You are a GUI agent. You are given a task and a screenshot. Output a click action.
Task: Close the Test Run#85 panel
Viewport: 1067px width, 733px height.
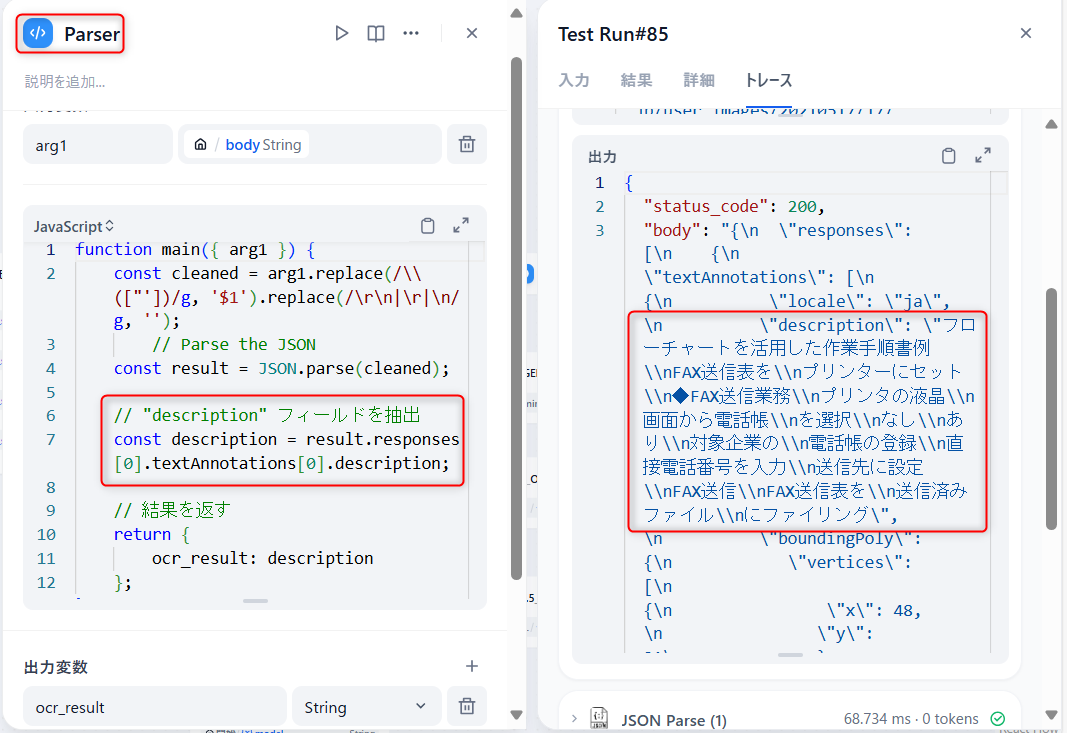[x=1026, y=33]
